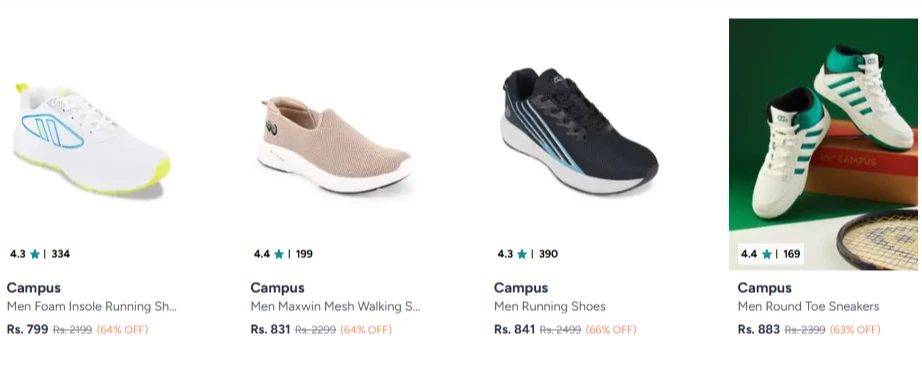Click the 63% OFF discount label
This screenshot has width=922, height=369.
[x=855, y=330]
